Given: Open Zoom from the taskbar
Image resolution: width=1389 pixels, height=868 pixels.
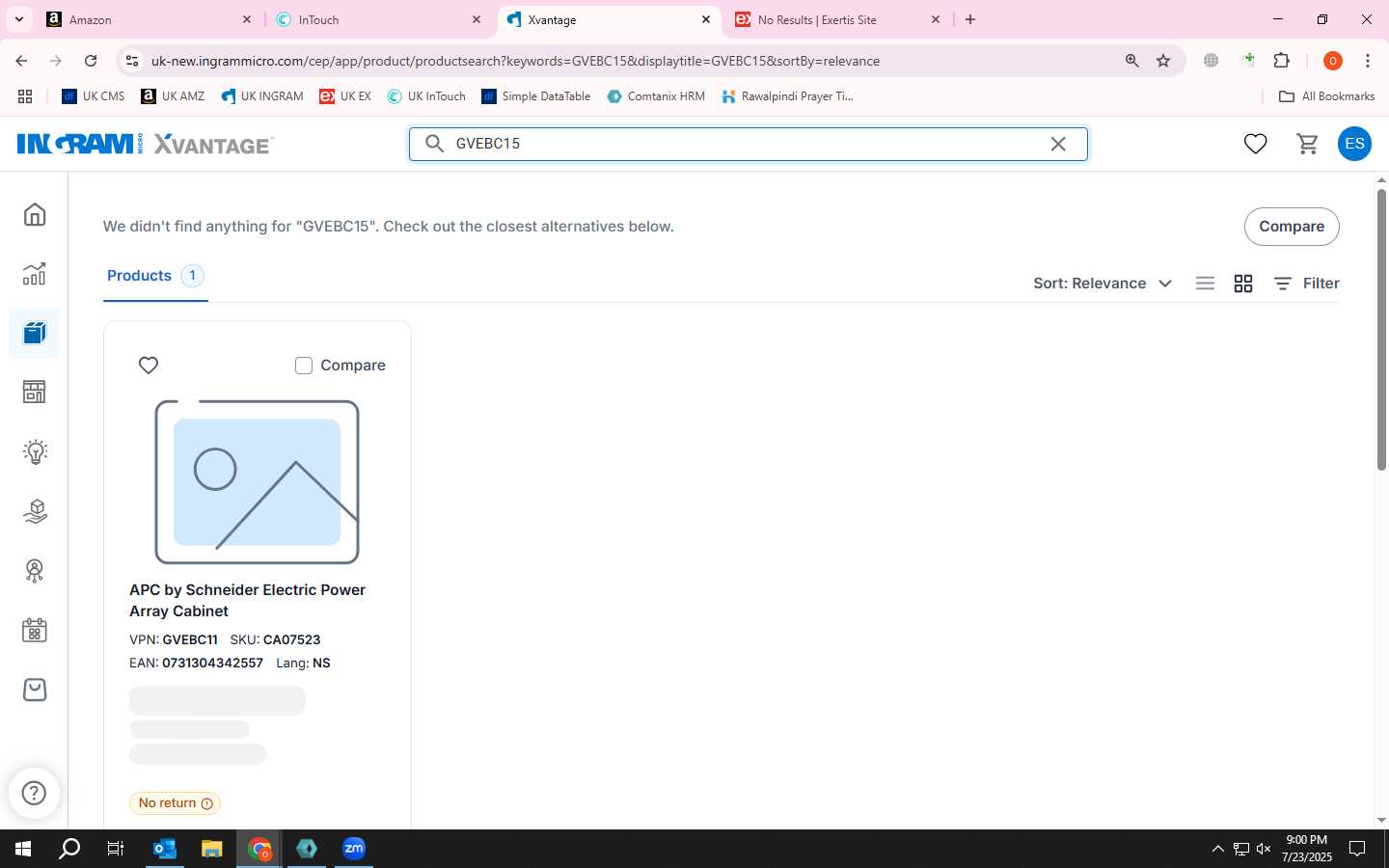Looking at the screenshot, I should (x=354, y=849).
